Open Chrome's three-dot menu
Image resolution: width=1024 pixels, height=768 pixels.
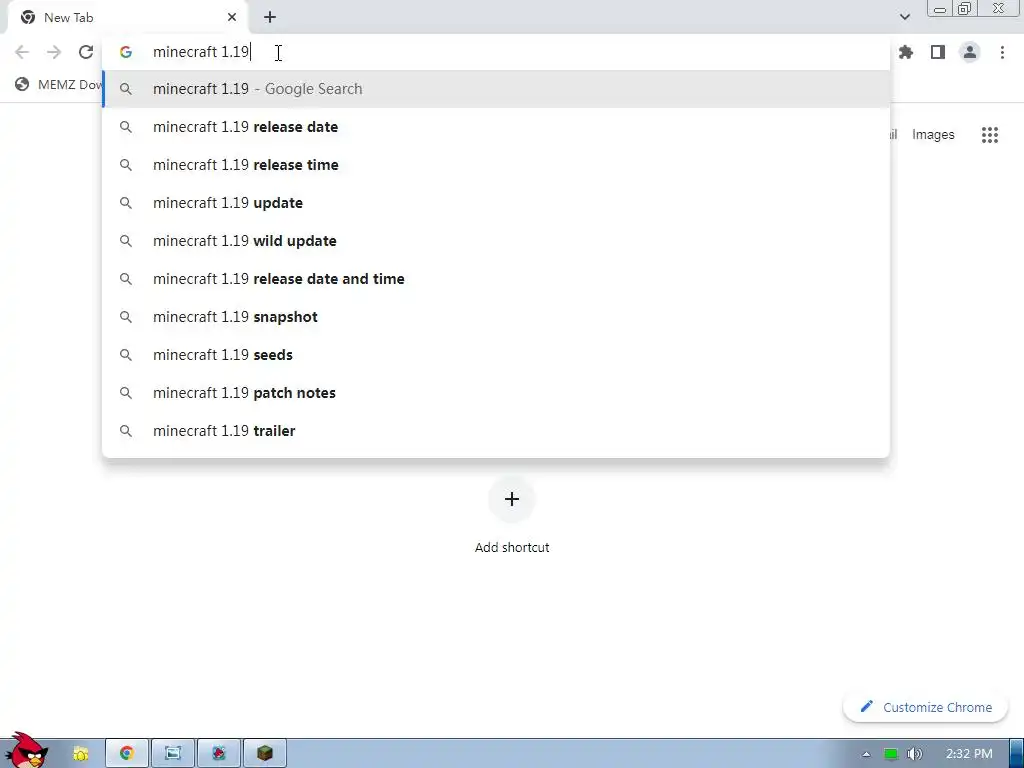(x=1002, y=52)
